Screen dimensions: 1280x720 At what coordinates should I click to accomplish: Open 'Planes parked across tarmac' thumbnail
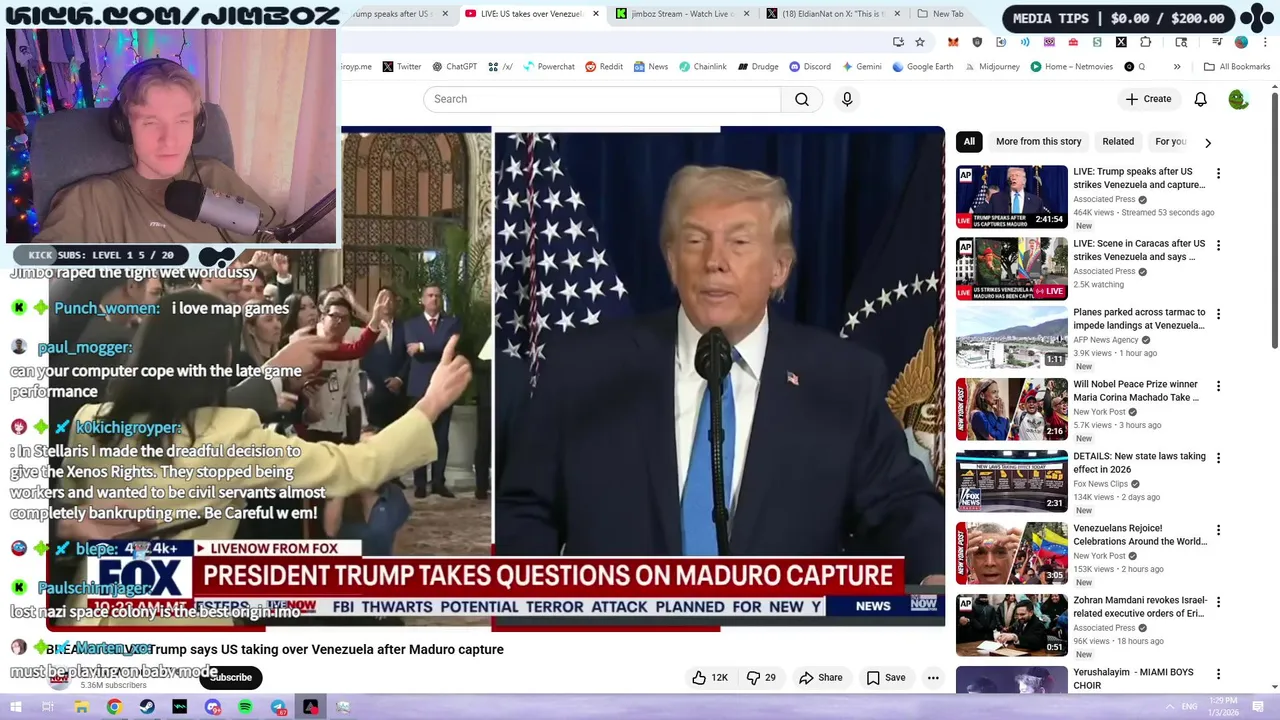[1012, 338]
